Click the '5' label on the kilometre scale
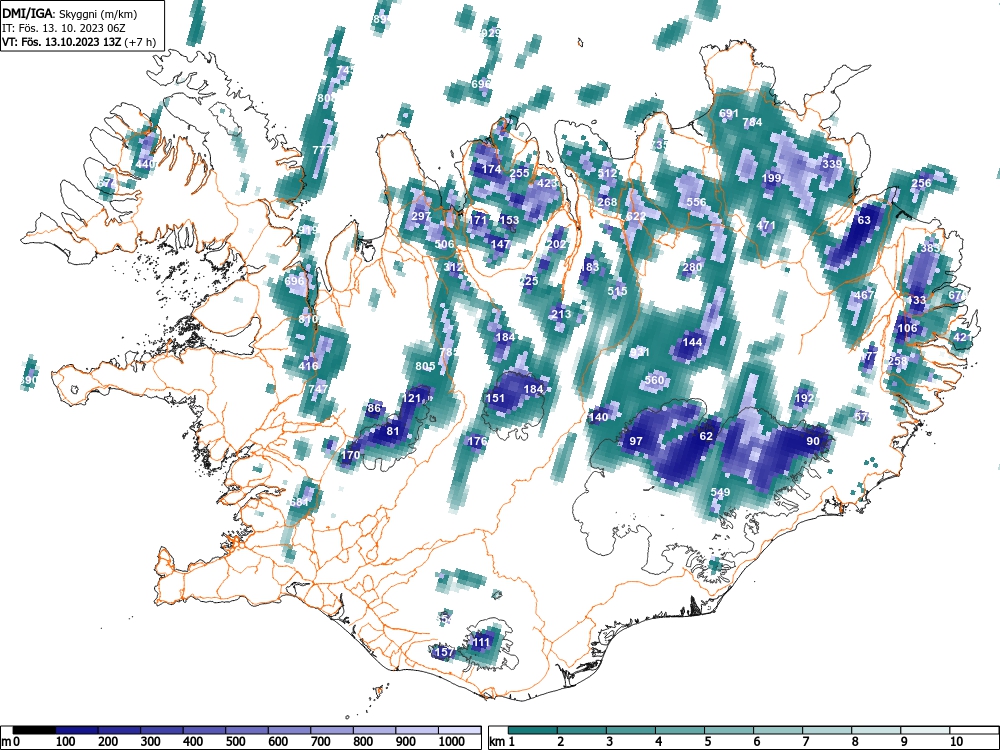 tap(707, 742)
